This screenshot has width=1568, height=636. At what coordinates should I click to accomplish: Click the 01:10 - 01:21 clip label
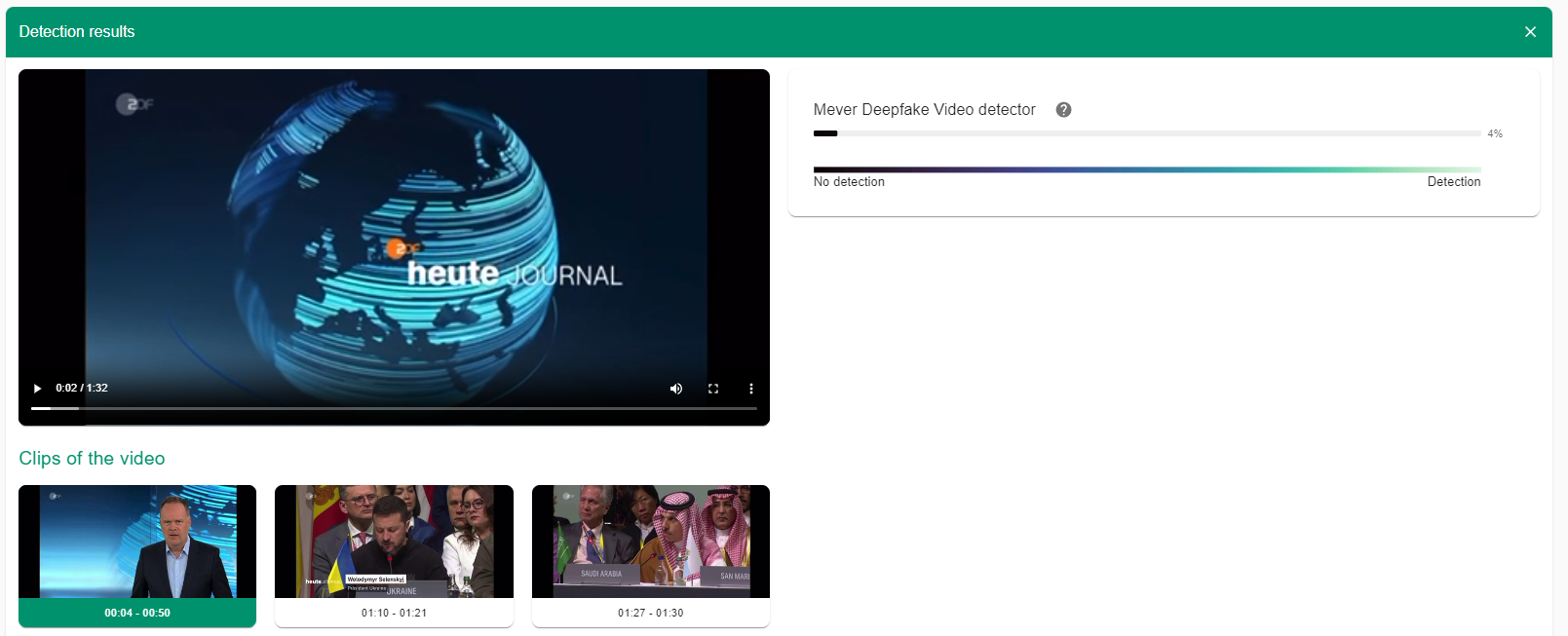click(x=394, y=613)
